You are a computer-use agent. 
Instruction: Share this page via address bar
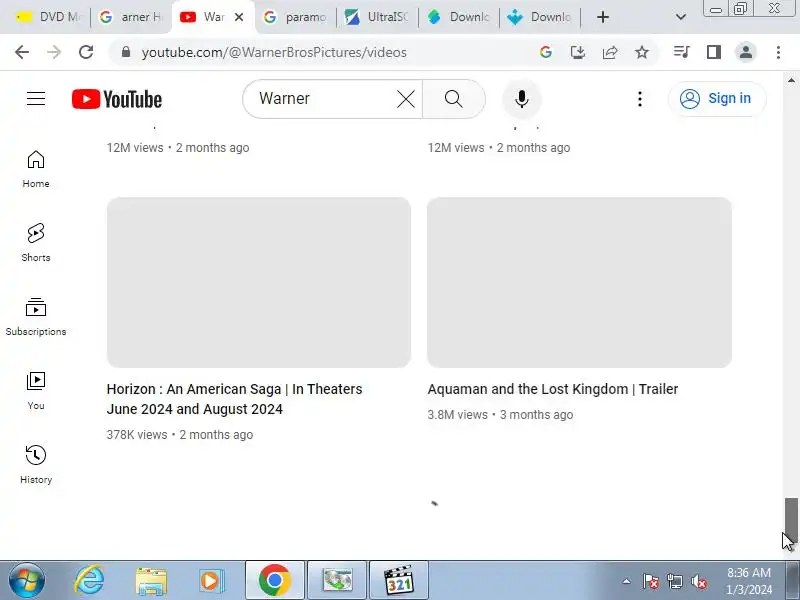point(610,52)
